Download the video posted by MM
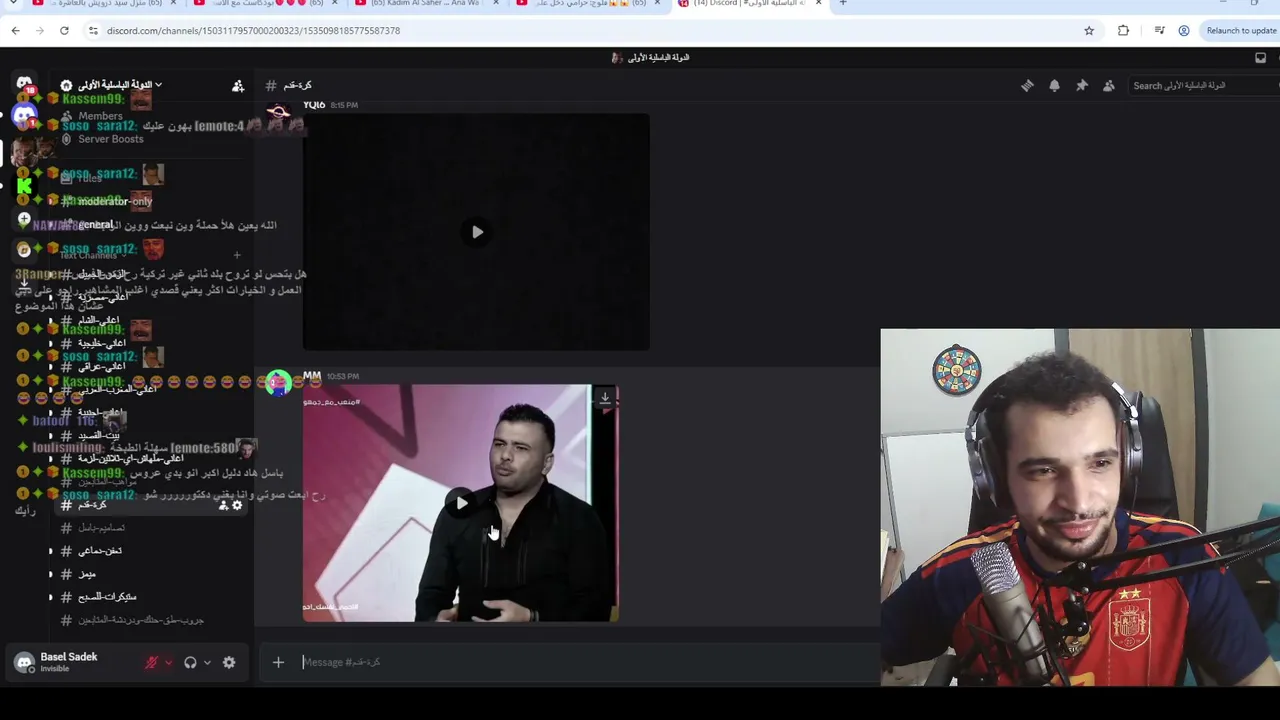The image size is (1280, 720). pos(605,398)
